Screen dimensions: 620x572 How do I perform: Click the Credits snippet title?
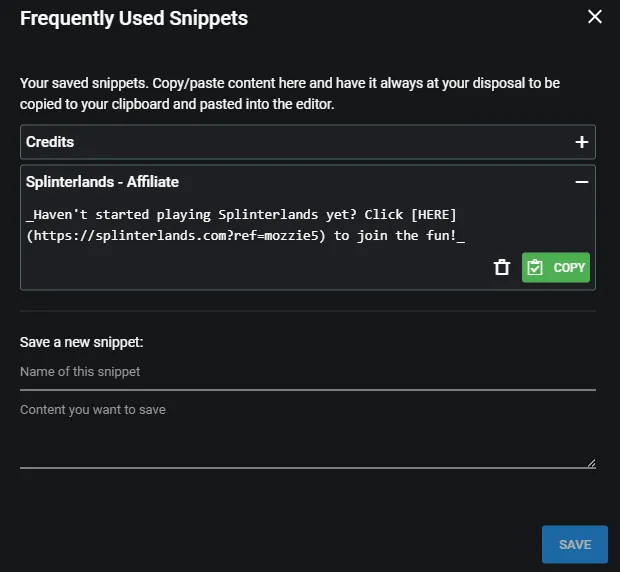[x=50, y=142]
